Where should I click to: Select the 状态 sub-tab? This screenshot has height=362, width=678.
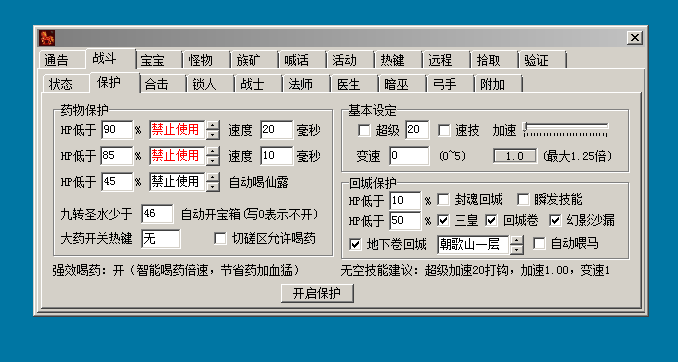(x=65, y=84)
